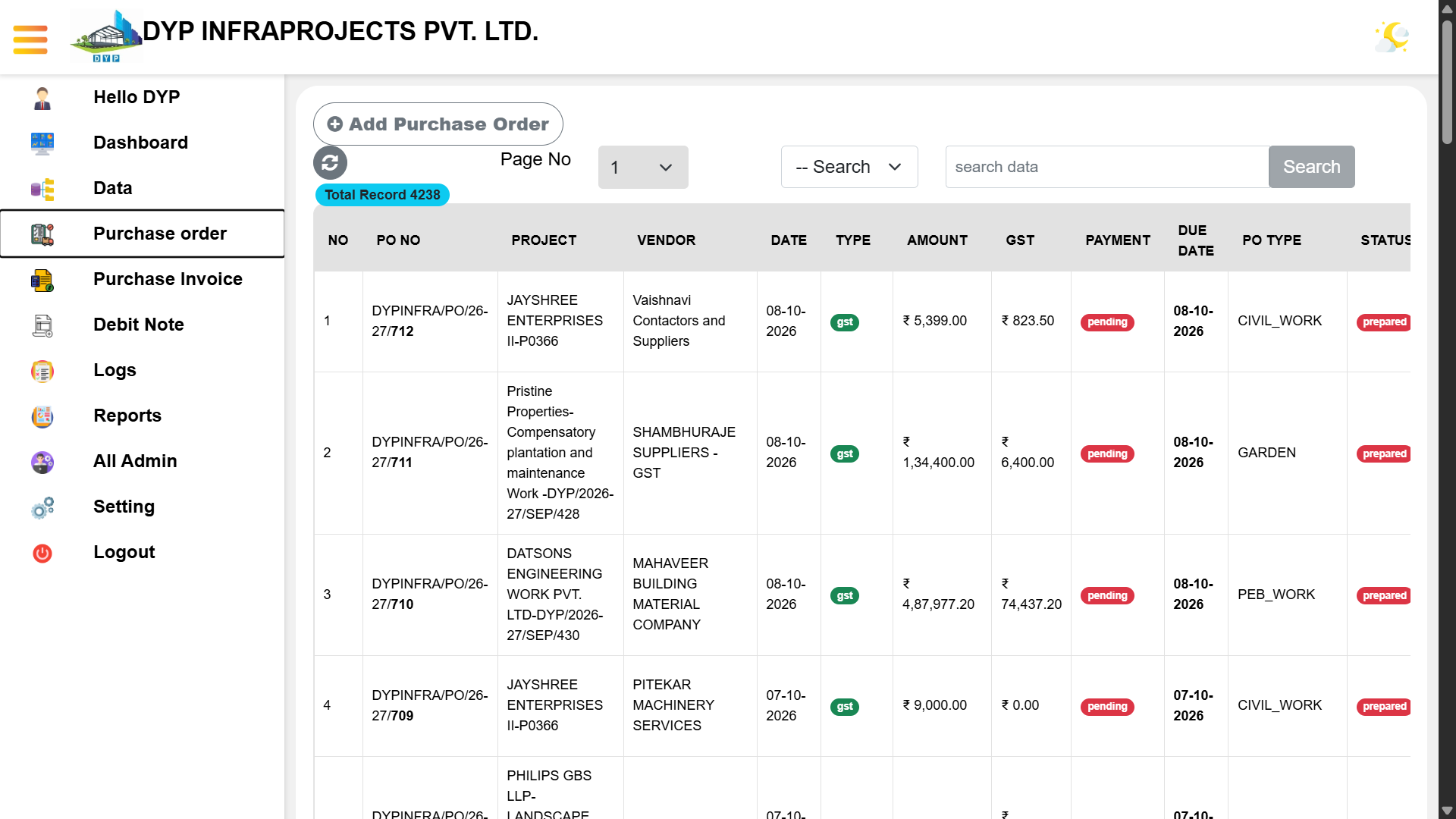
Task: Click vendor Vaishnavi Contactors and Suppliers
Action: pyautogui.click(x=679, y=321)
